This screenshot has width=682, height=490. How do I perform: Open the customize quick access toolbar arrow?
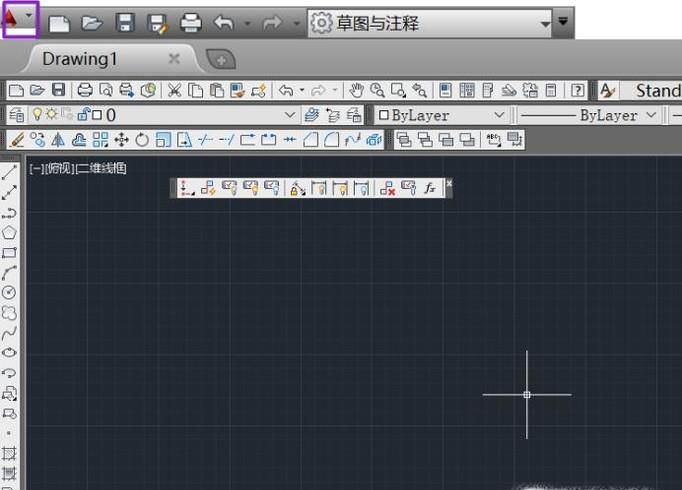(563, 21)
